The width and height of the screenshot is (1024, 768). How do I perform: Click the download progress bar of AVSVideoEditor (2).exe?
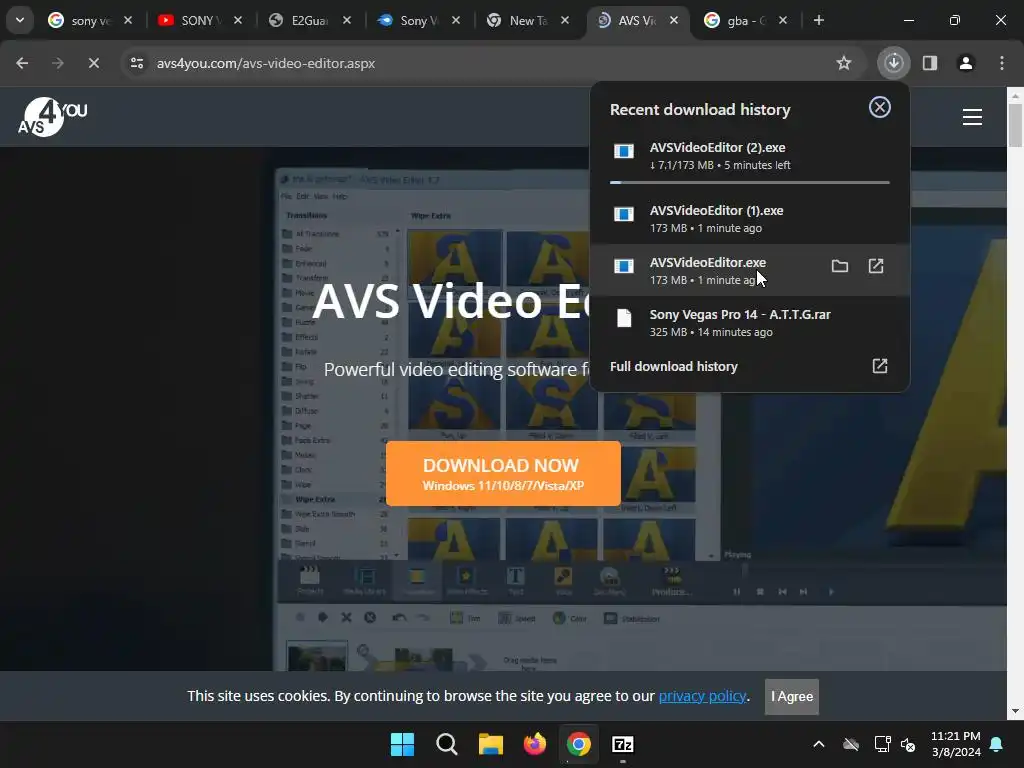point(749,182)
